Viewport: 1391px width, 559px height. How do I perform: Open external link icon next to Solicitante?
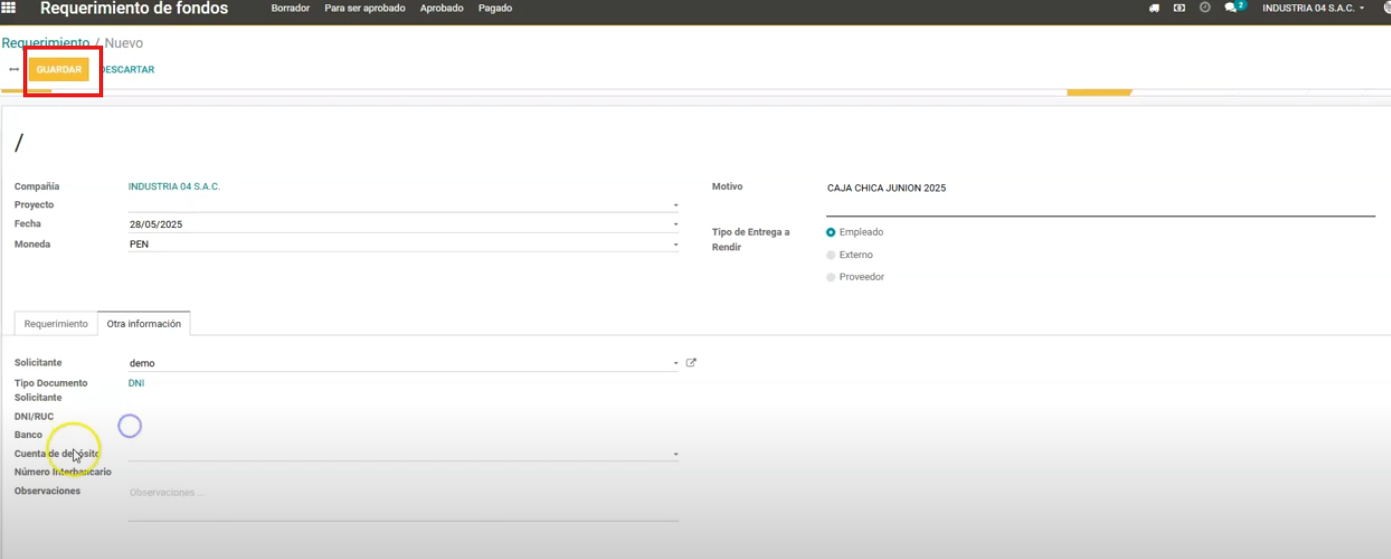[691, 363]
